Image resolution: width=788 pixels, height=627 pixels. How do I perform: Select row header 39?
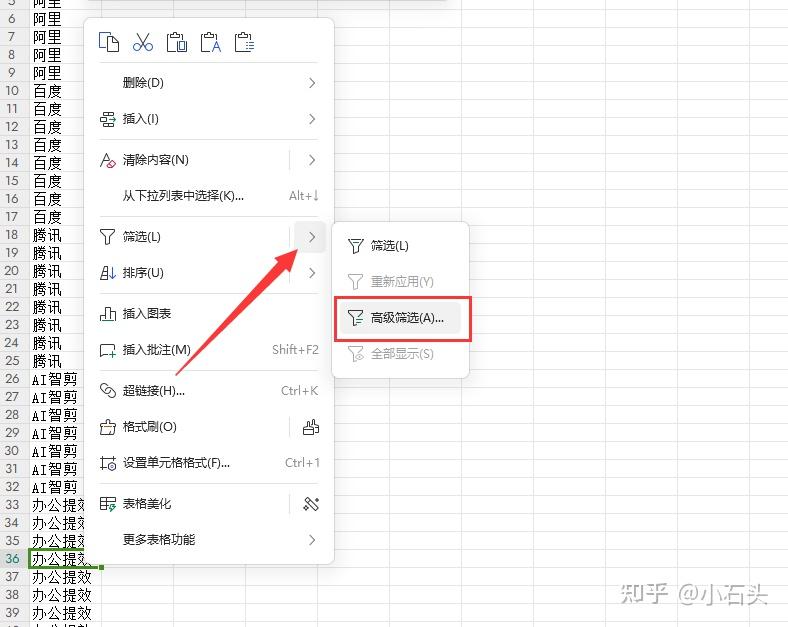point(13,613)
